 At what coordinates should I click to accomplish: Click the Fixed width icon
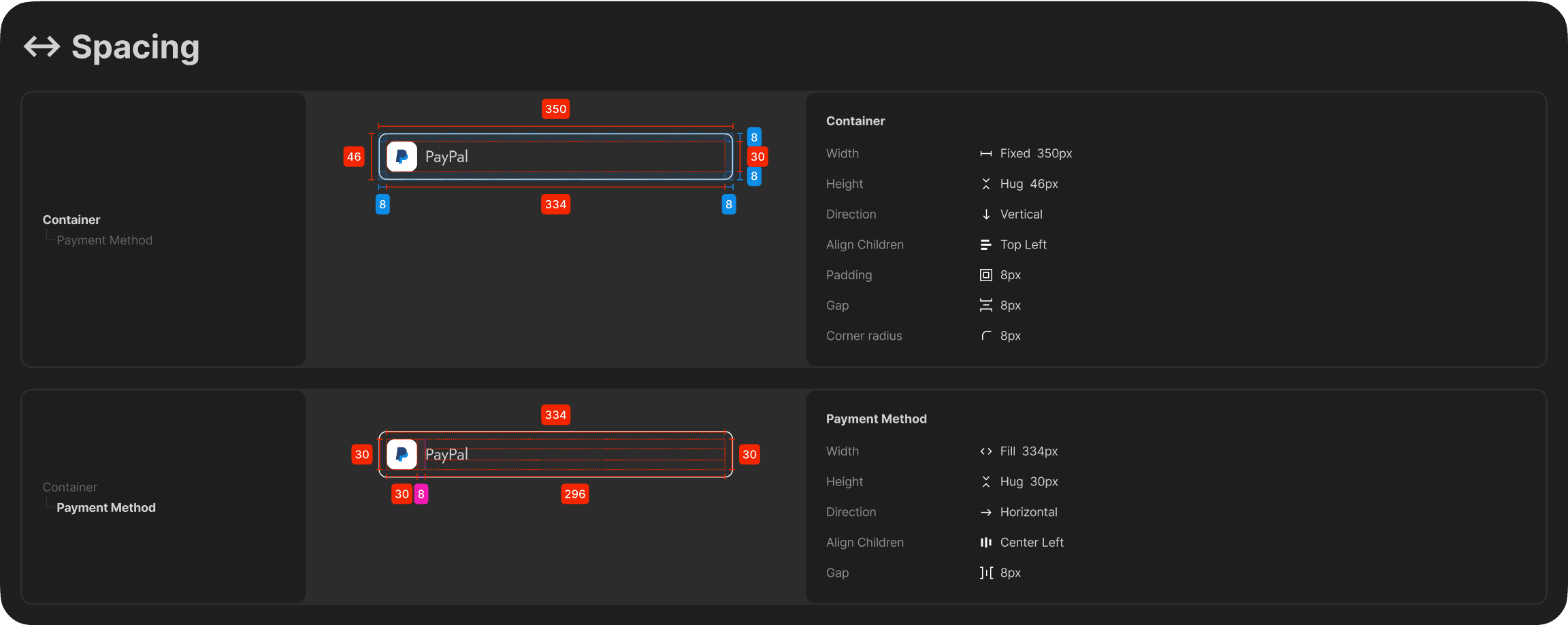click(985, 154)
